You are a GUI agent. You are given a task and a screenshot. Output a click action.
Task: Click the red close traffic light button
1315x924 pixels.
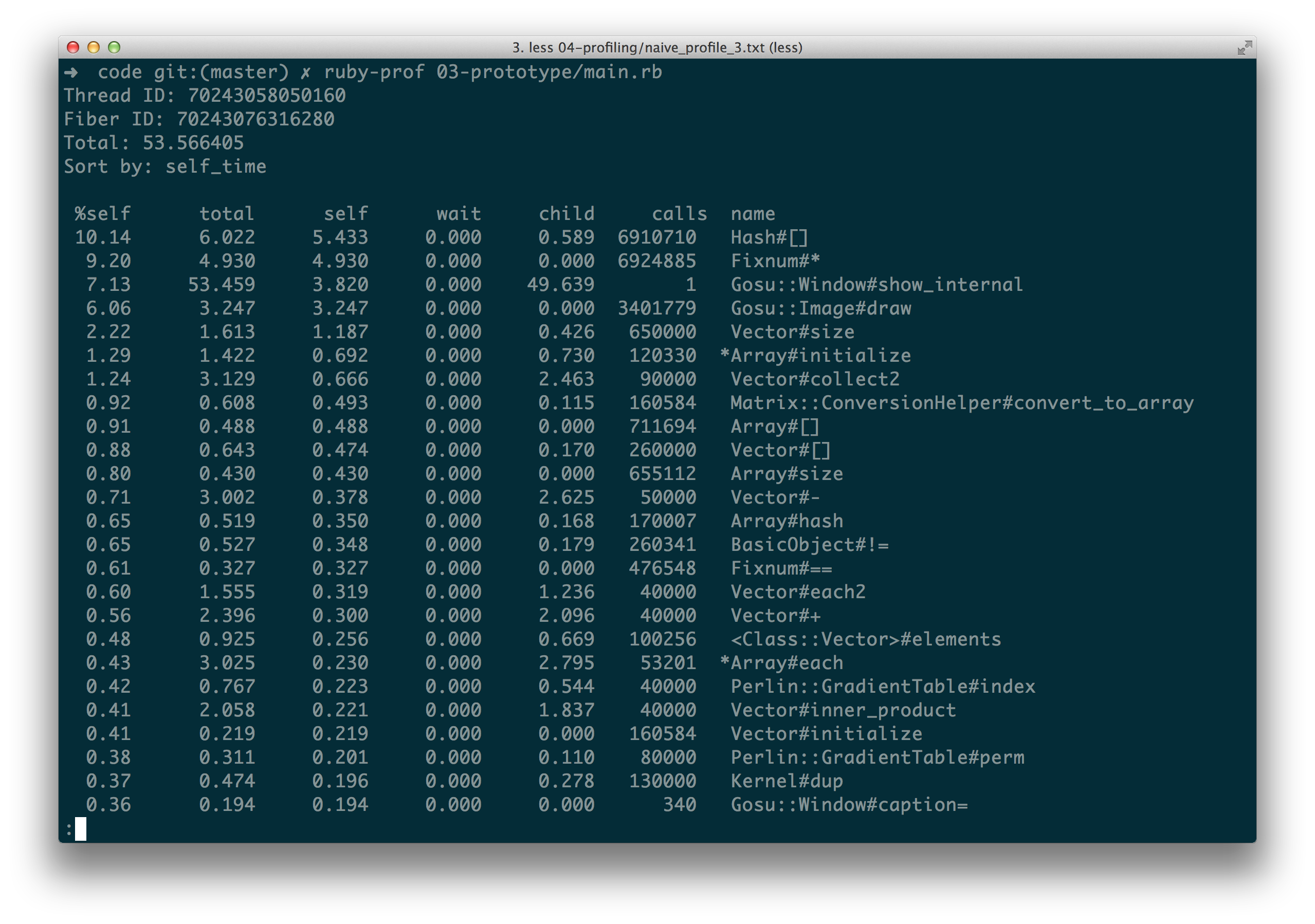click(x=72, y=48)
